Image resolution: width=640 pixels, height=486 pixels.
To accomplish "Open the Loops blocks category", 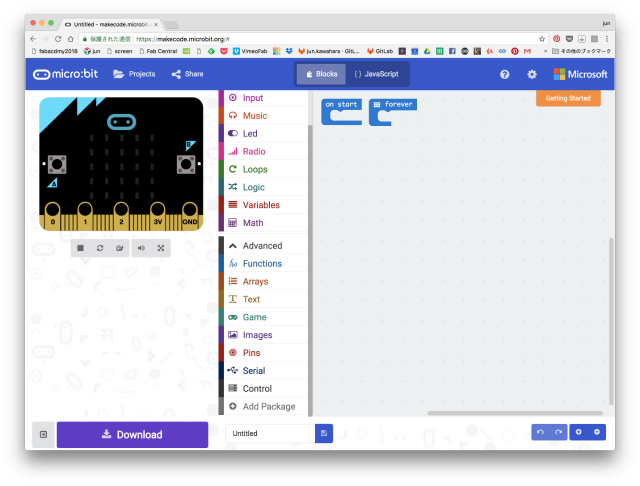I will [263, 169].
